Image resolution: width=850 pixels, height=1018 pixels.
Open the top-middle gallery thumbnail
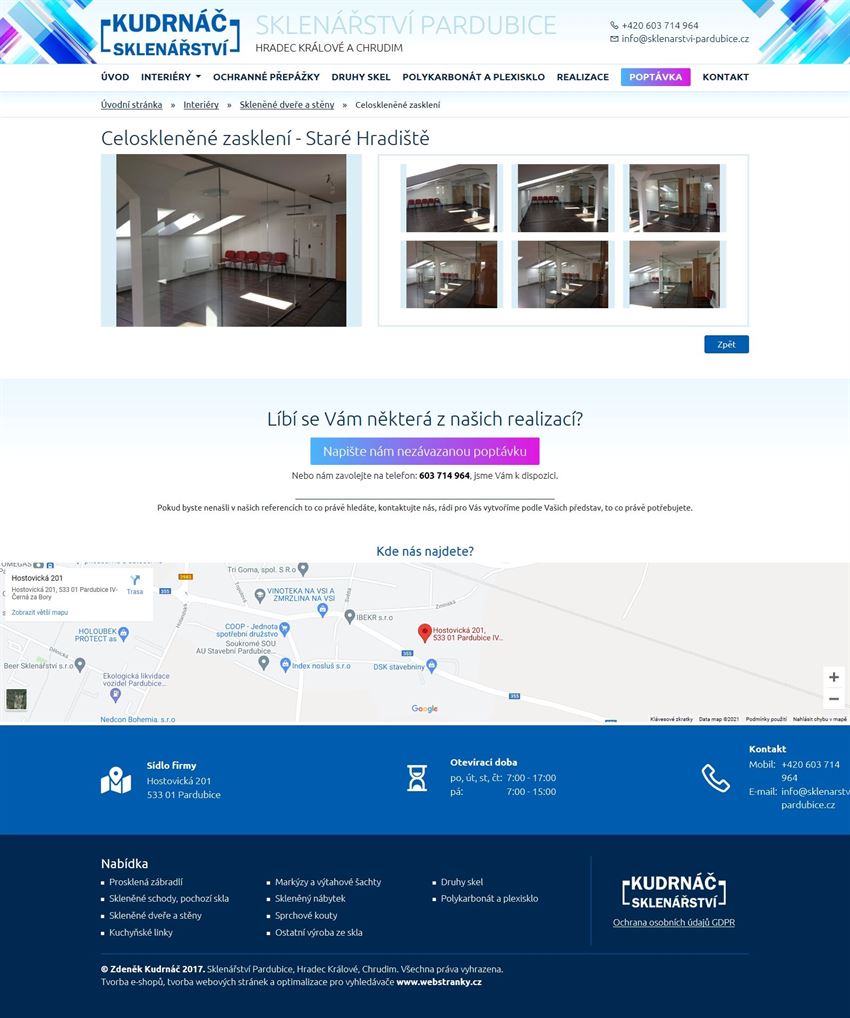point(563,198)
